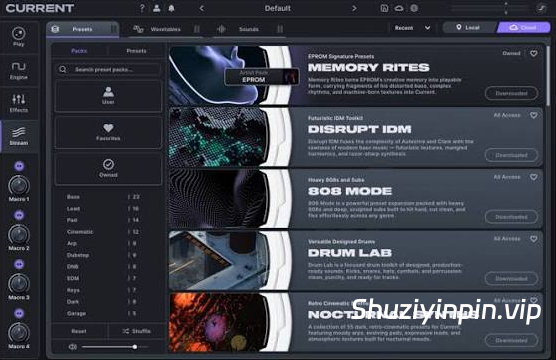Go to next preset arrow

pos(354,8)
